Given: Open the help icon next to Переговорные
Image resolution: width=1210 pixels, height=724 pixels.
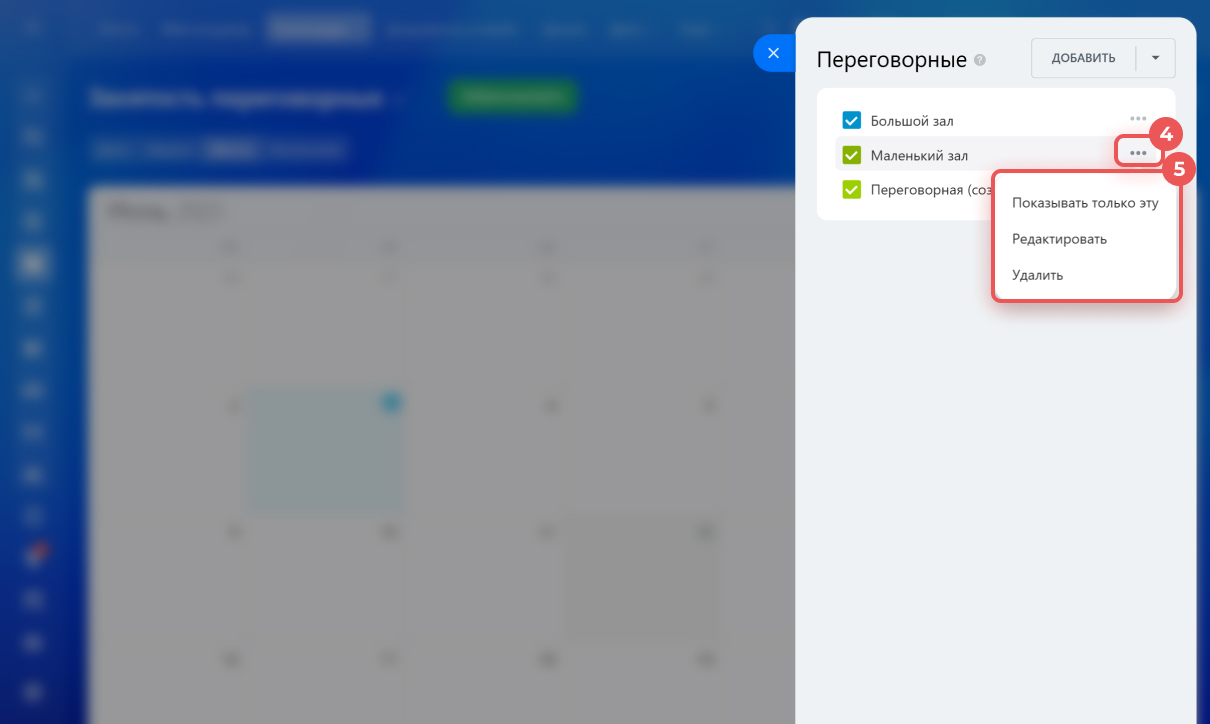Looking at the screenshot, I should [x=980, y=60].
